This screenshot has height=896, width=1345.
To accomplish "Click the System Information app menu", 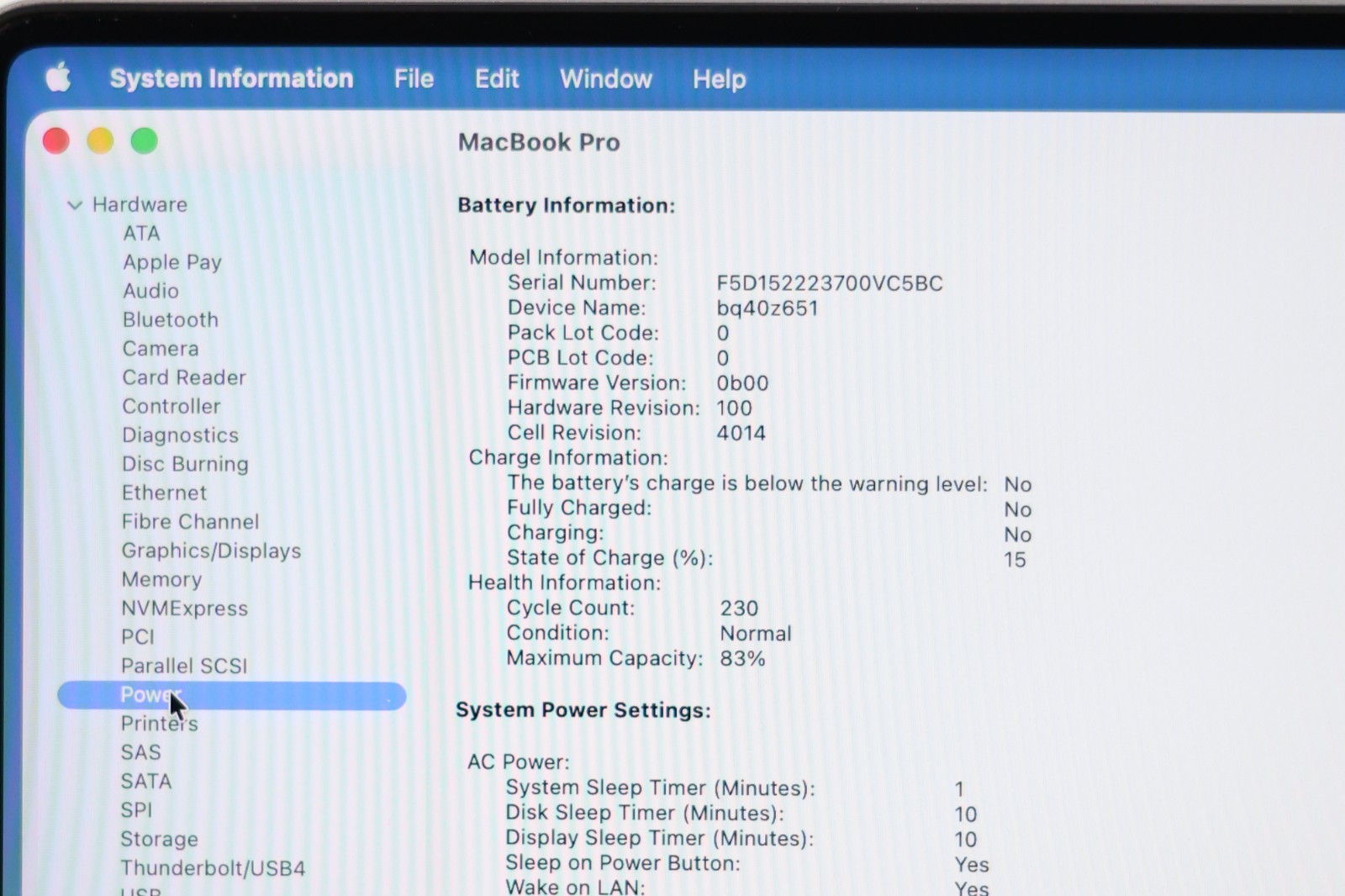I will tap(231, 78).
